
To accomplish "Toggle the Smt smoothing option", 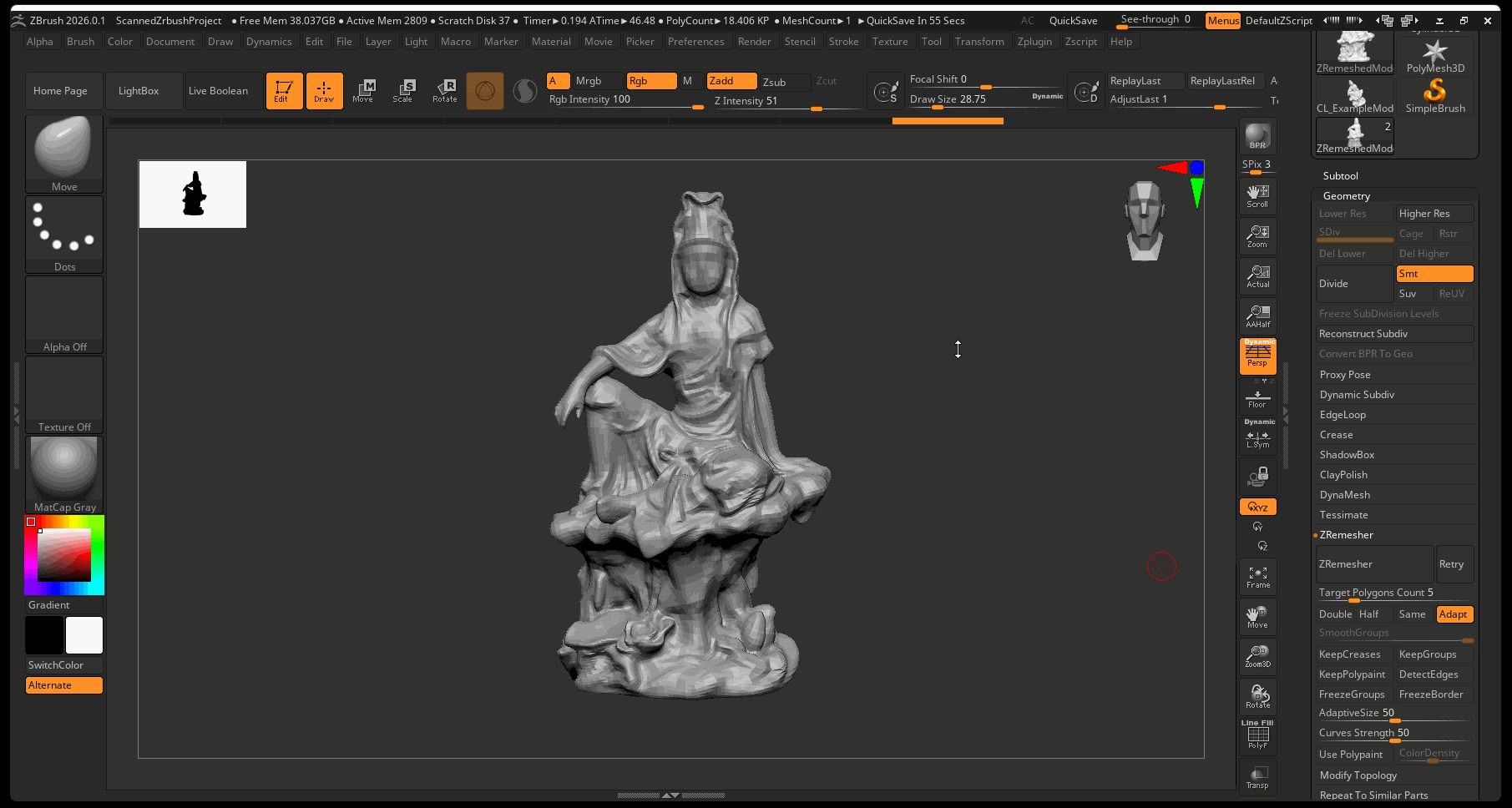I will tap(1434, 274).
